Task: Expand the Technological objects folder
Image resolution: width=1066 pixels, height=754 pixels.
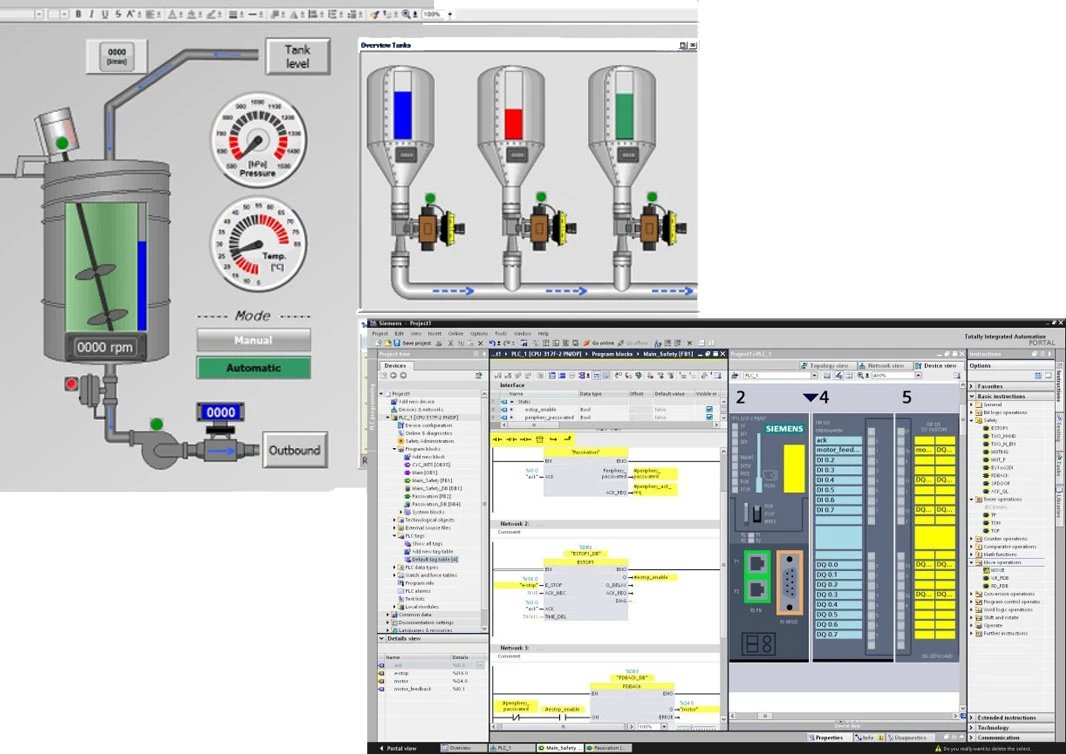Action: tap(394, 520)
